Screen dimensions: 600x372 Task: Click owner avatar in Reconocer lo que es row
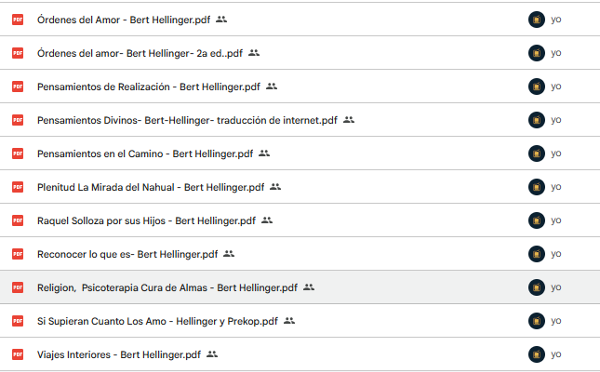click(x=536, y=254)
